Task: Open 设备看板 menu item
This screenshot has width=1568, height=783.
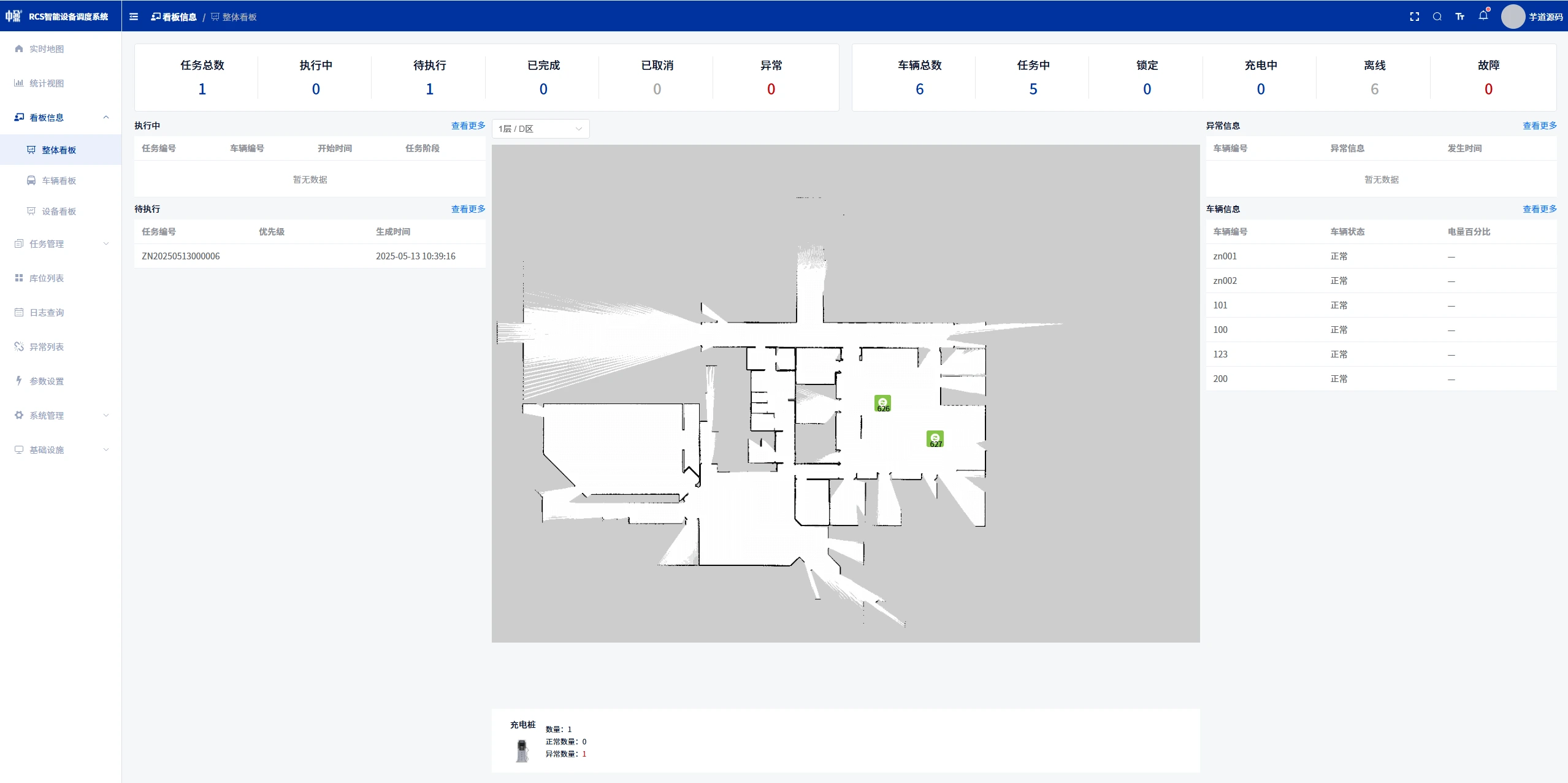Action: coord(59,212)
